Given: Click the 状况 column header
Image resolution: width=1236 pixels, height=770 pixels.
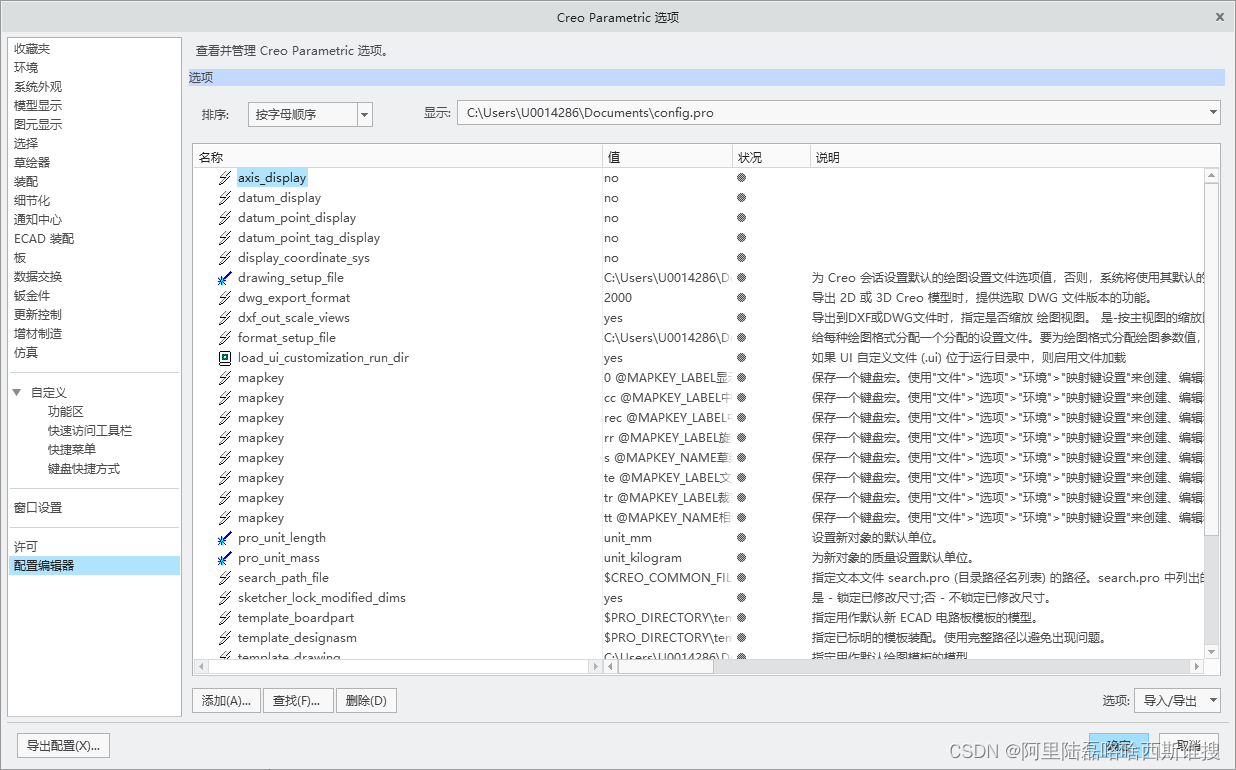Looking at the screenshot, I should click(771, 157).
